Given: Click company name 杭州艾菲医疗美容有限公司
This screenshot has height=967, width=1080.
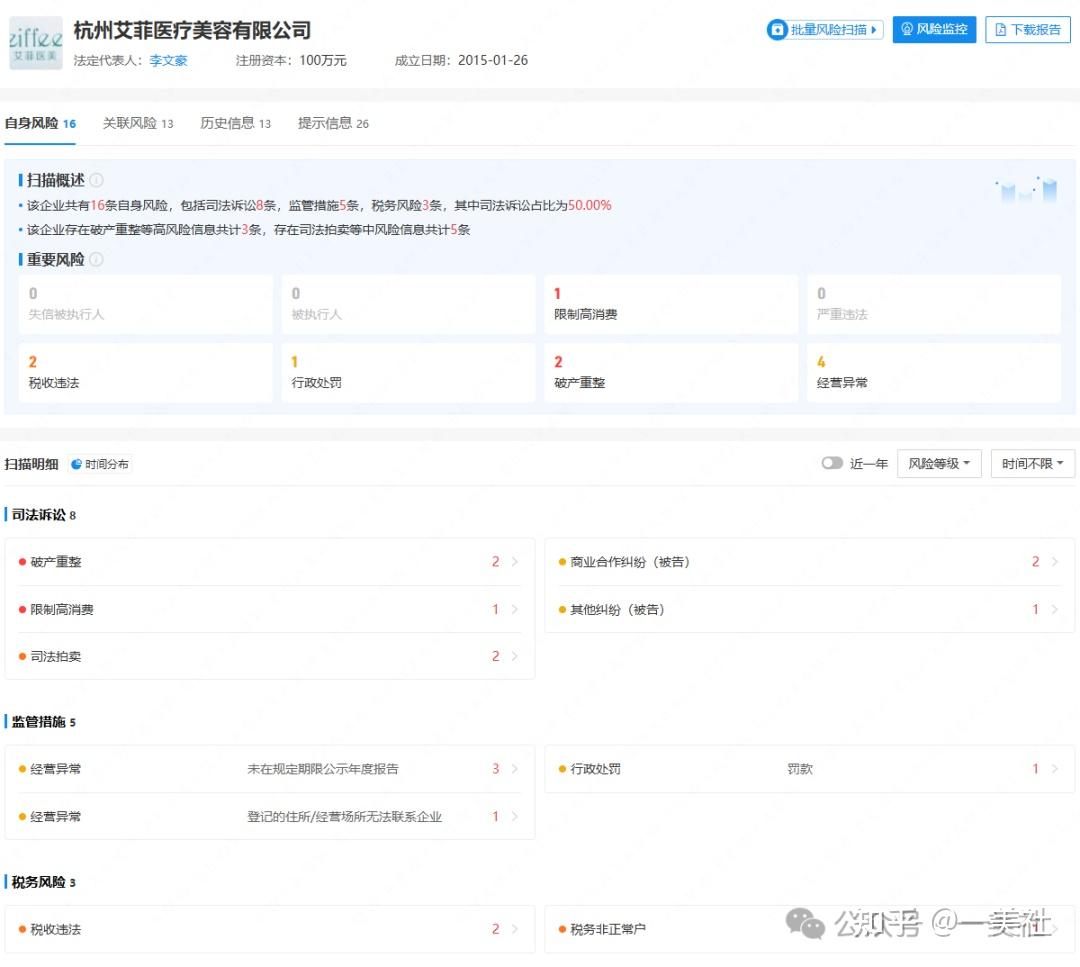Looking at the screenshot, I should (192, 30).
